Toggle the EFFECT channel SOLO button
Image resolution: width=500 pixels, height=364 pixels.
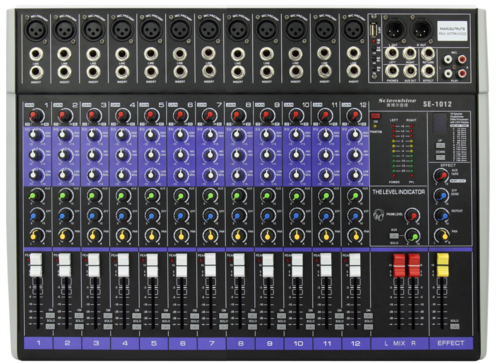click(x=454, y=326)
